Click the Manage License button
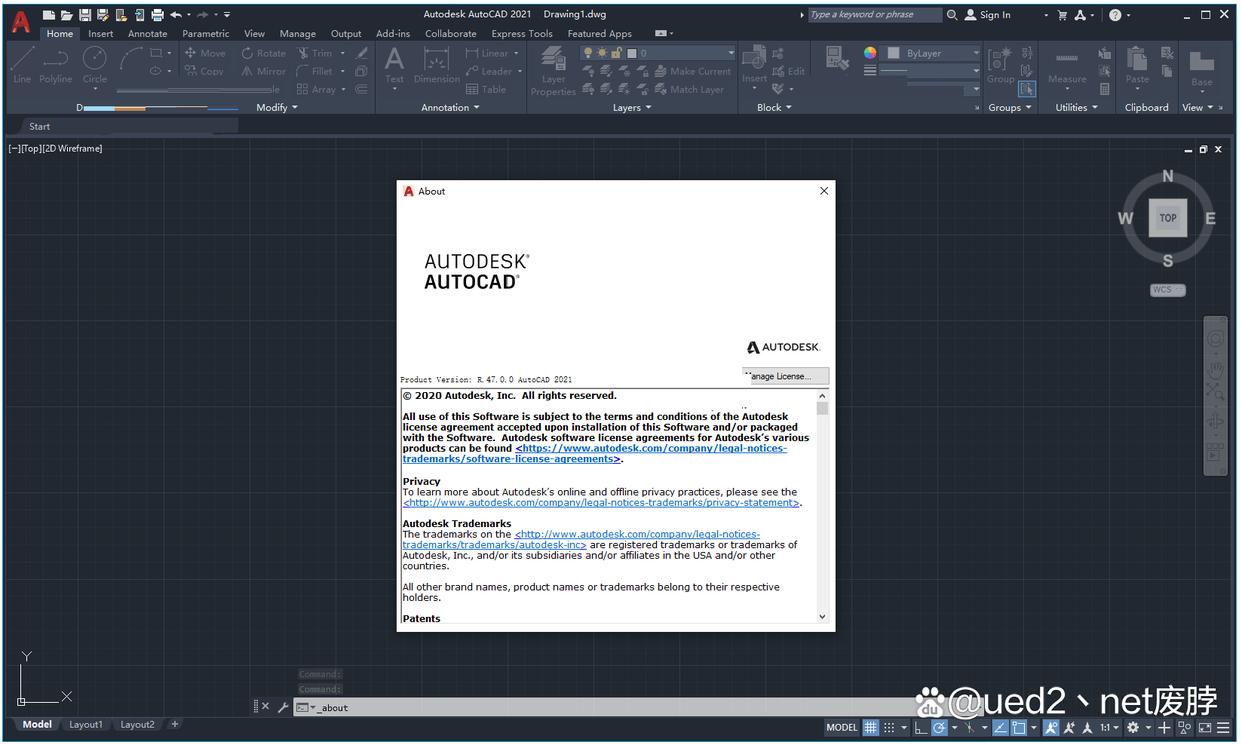1242x745 pixels. (x=786, y=376)
